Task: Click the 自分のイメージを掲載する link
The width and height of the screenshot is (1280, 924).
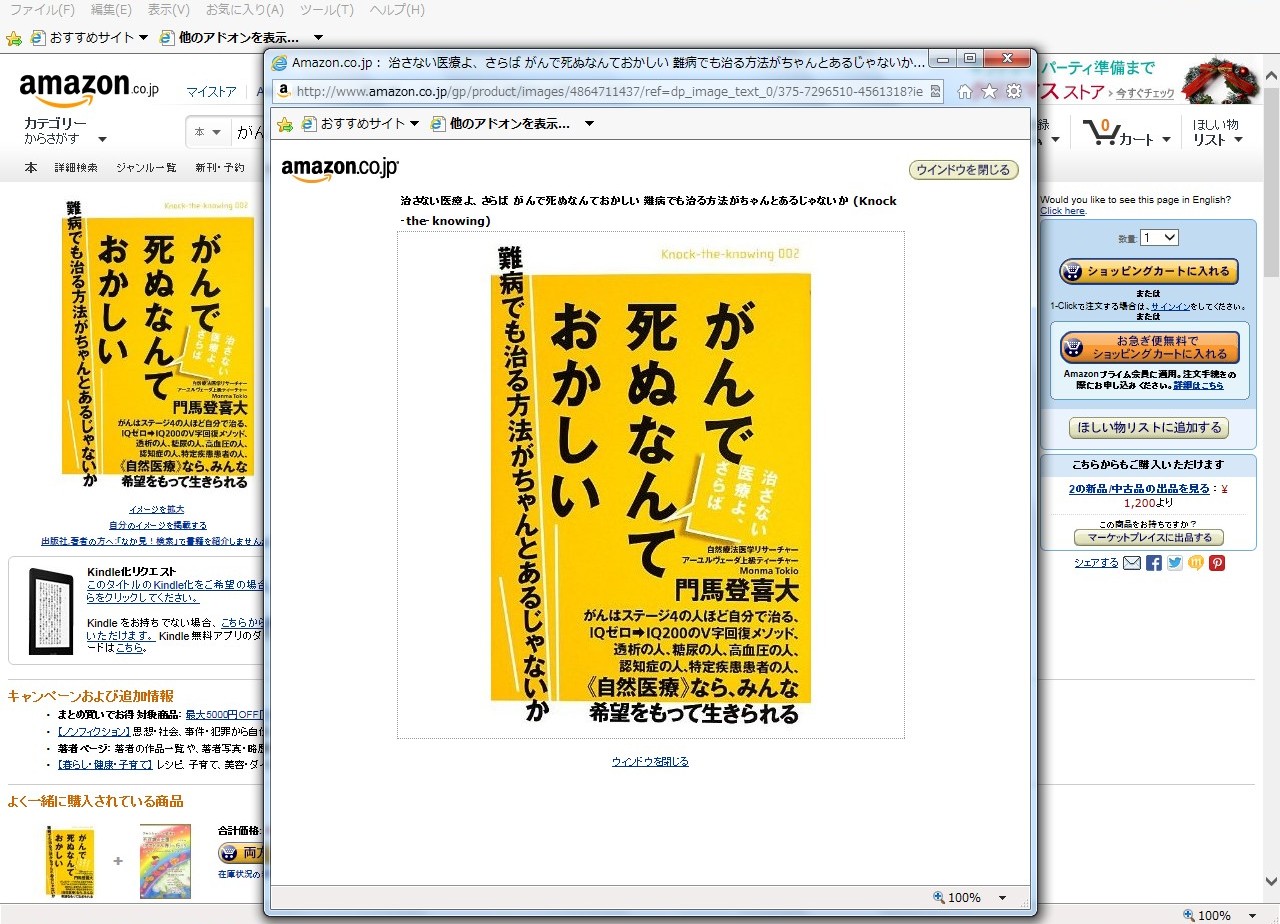Action: pyautogui.click(x=158, y=525)
